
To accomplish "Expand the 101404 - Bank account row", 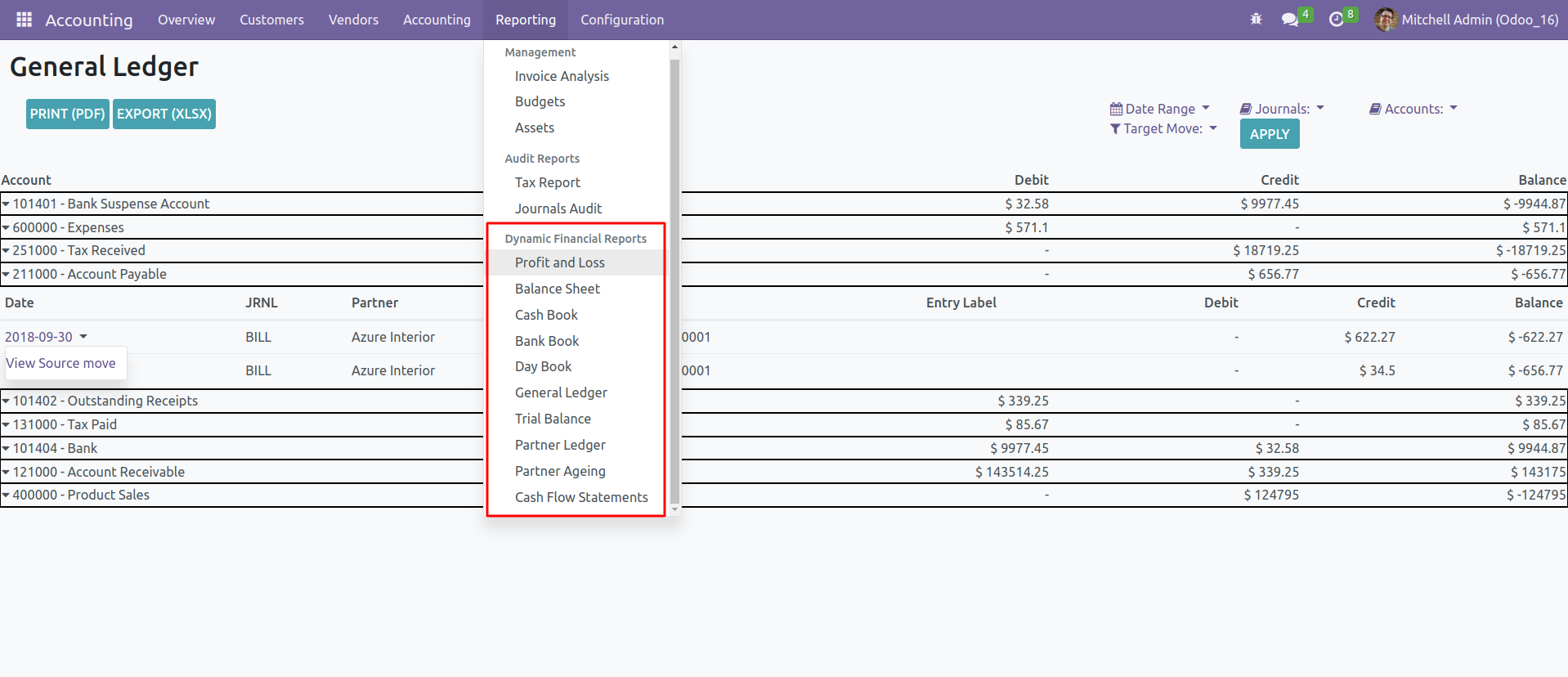I will (7, 448).
